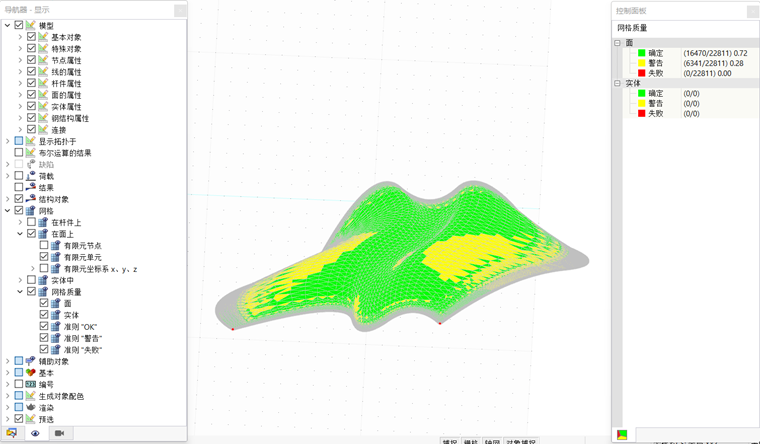This screenshot has height=444, width=760.
Task: Click the 有限元单元 icon
Action: tap(56, 257)
